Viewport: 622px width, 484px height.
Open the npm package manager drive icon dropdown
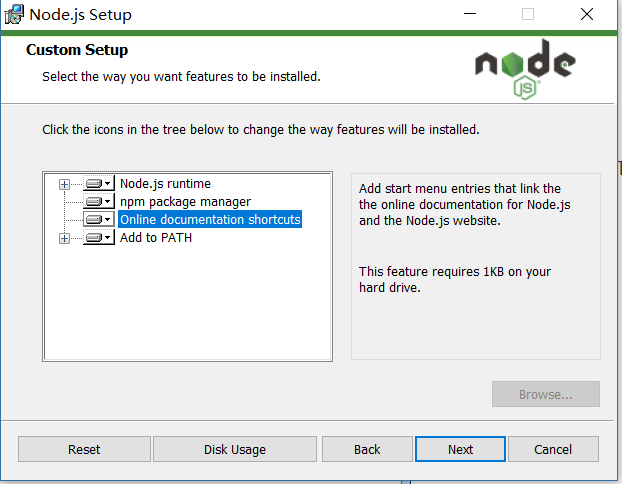point(98,202)
